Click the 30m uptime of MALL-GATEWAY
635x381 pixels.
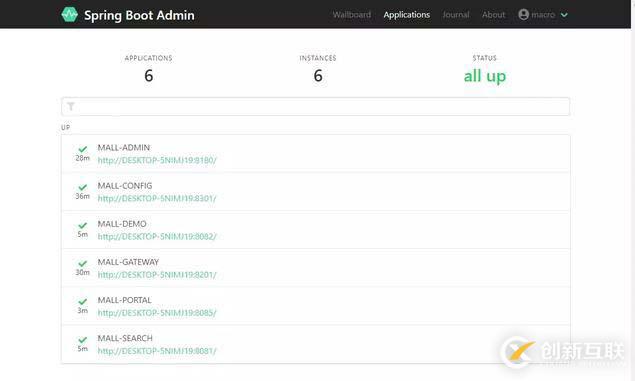pos(83,272)
